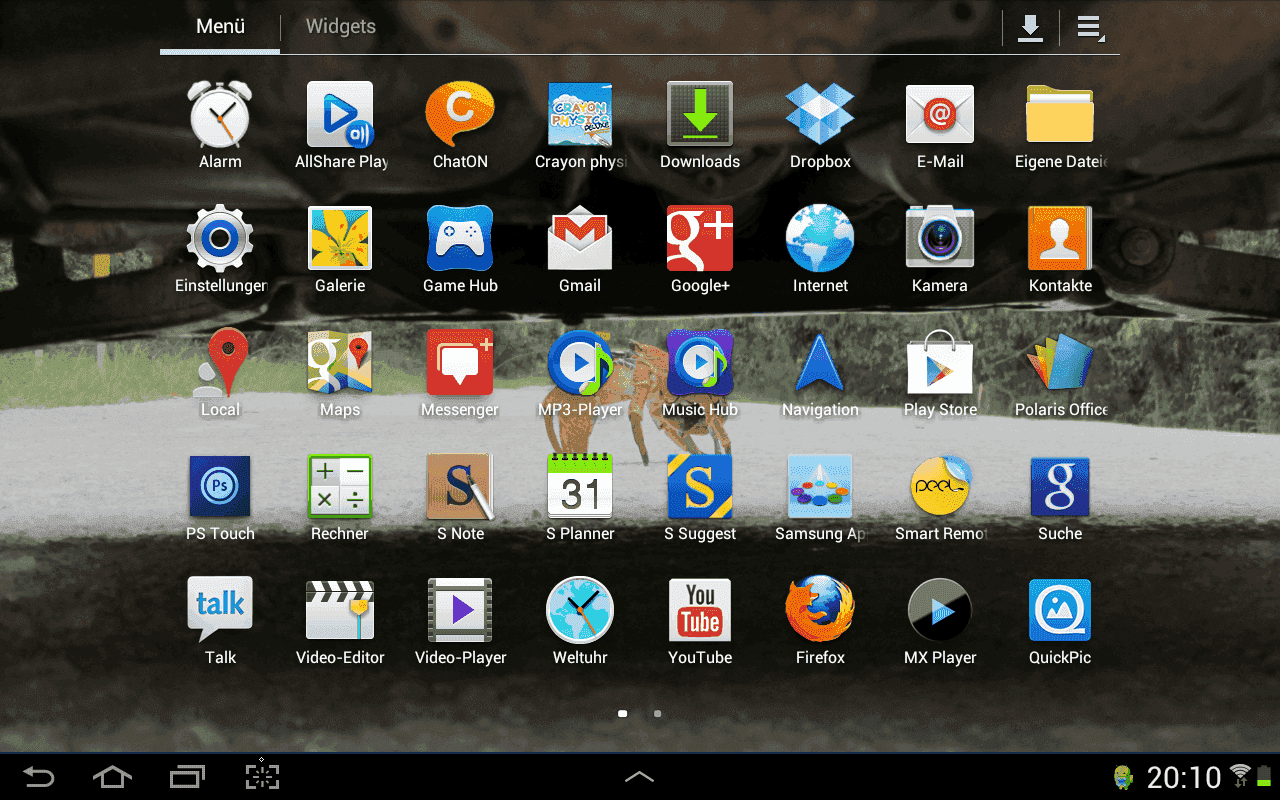Launch the Rechner calculator
The image size is (1280, 800).
[x=340, y=498]
